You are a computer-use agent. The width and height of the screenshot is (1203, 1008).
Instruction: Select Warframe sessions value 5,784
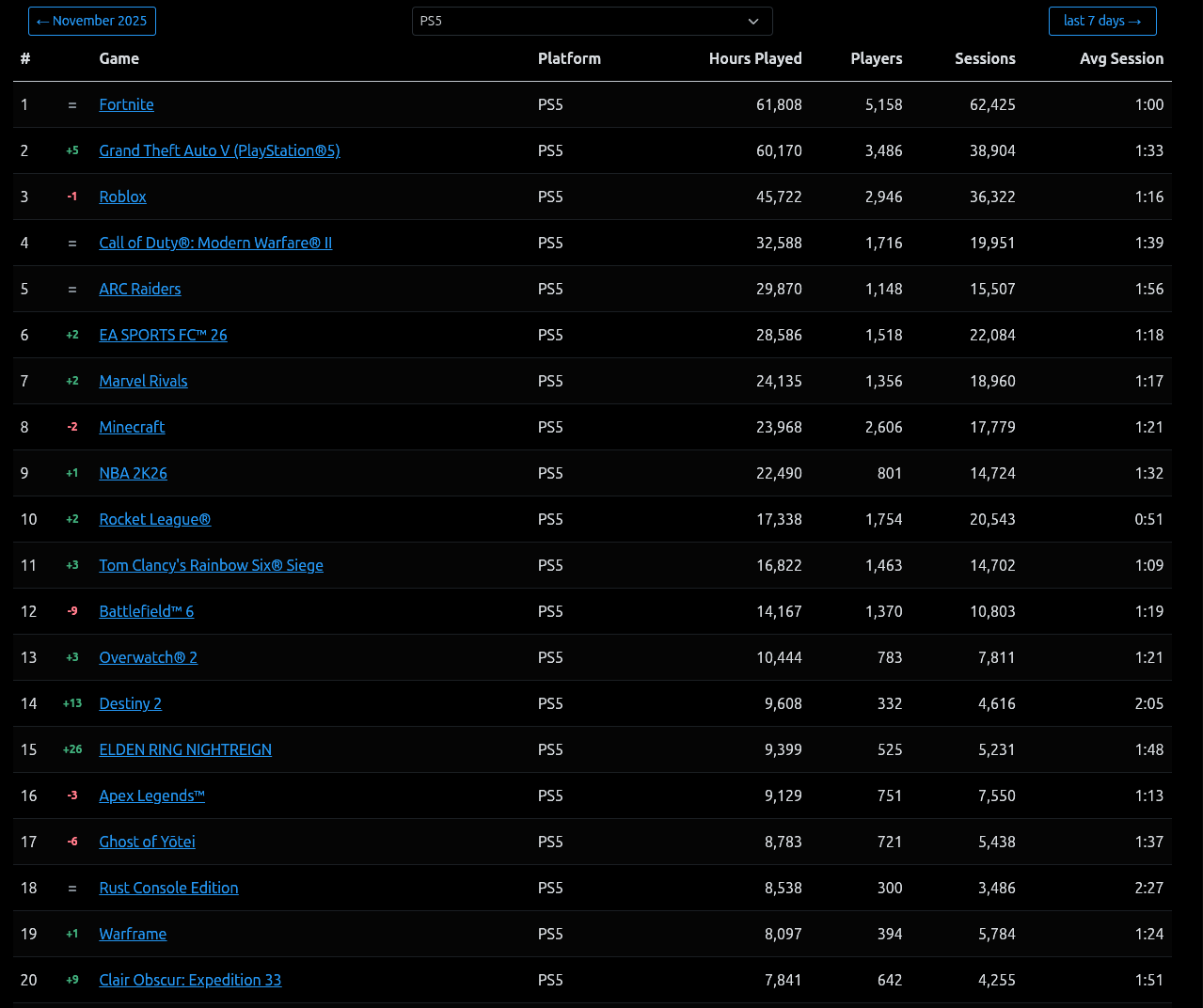[x=996, y=934]
